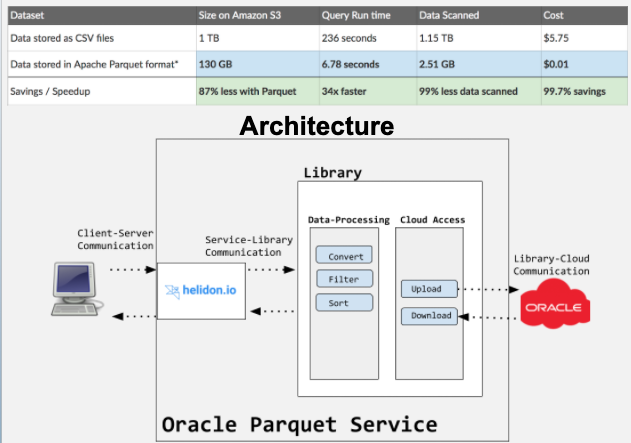Click the dotted arrow from Library back to helidon
The height and width of the screenshot is (443, 631).
click(272, 311)
